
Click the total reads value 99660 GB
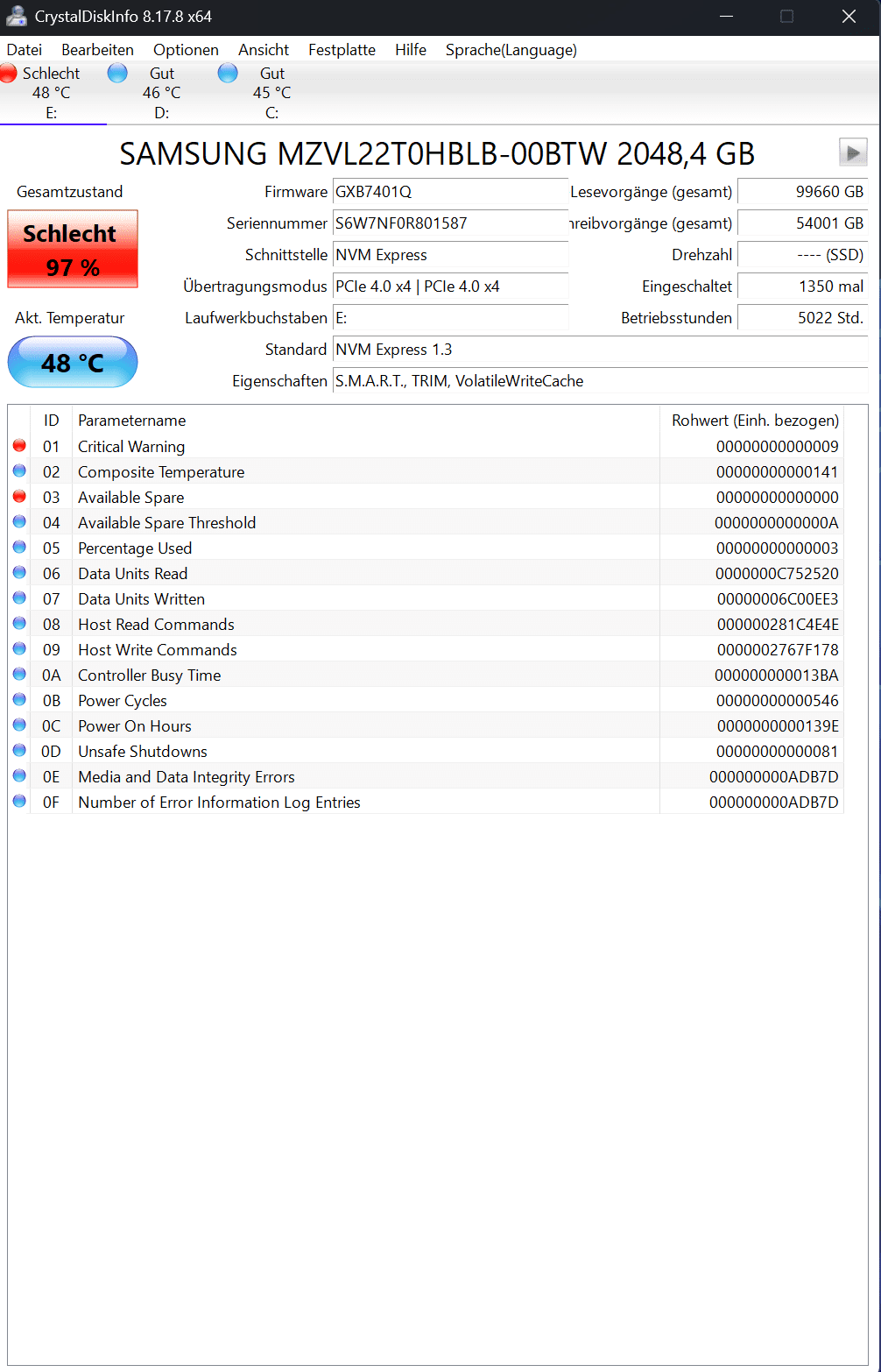[802, 191]
